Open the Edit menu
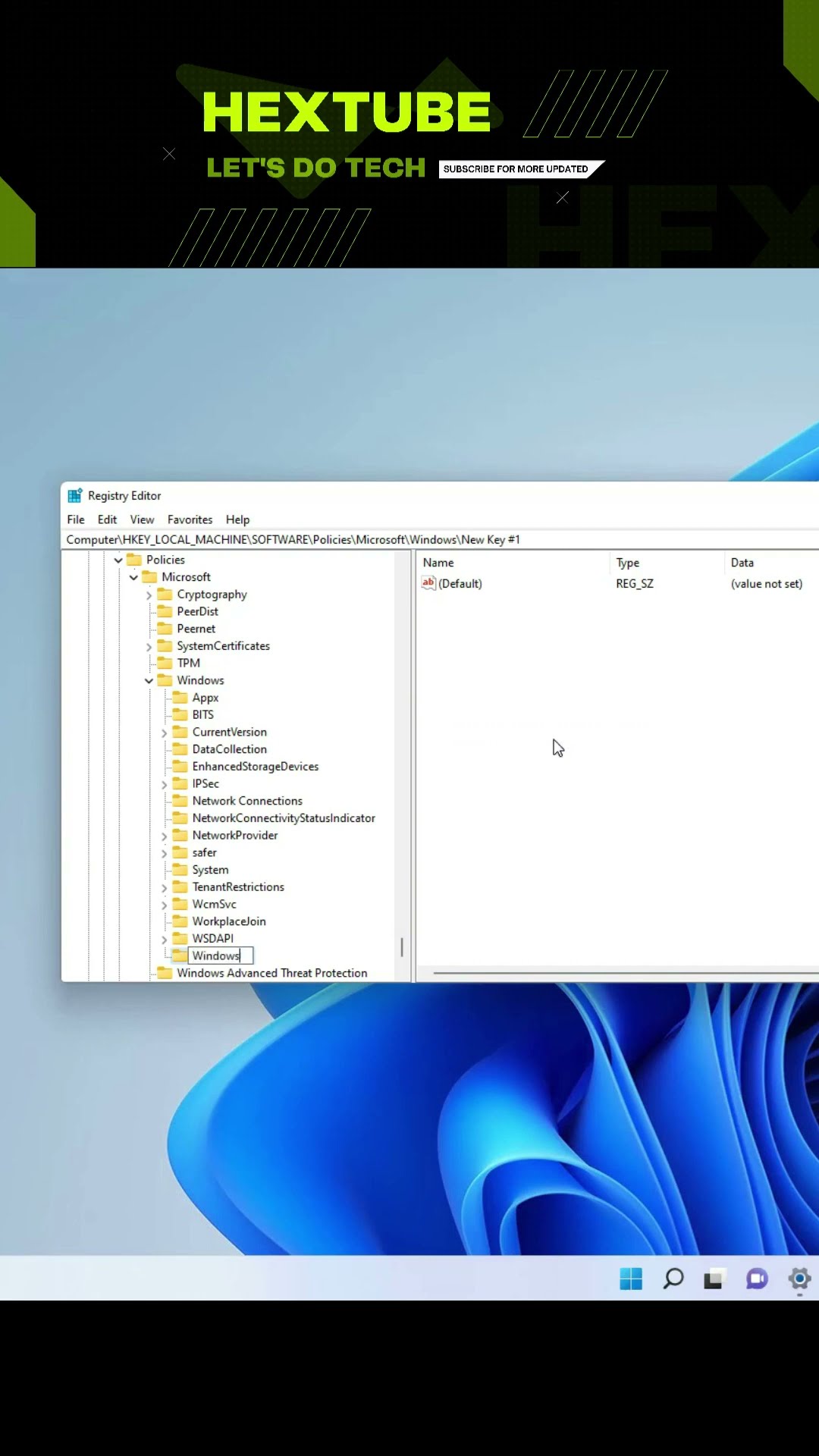 pyautogui.click(x=107, y=519)
